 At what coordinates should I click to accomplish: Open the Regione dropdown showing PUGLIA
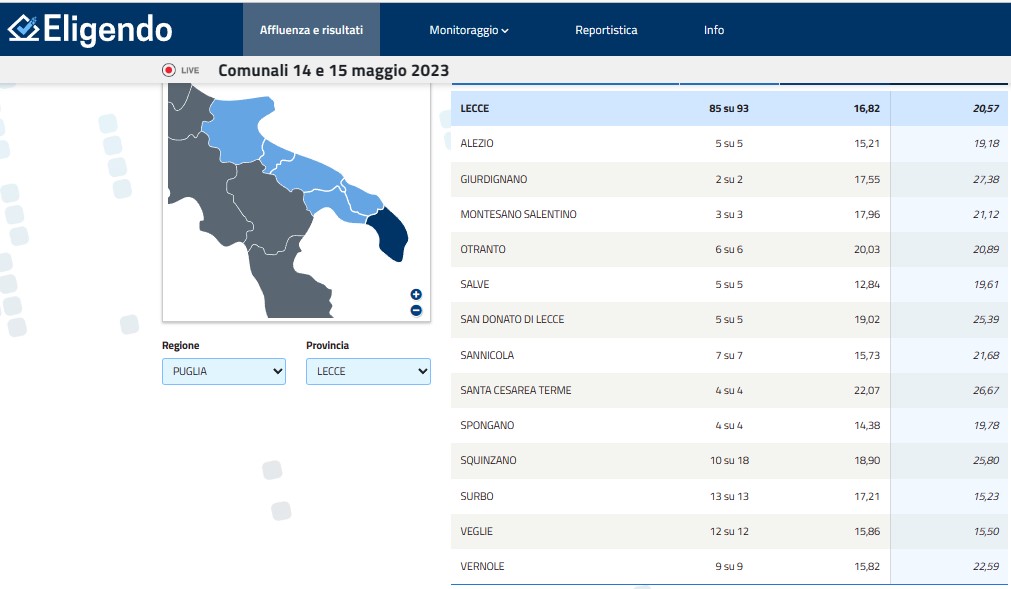click(x=224, y=371)
